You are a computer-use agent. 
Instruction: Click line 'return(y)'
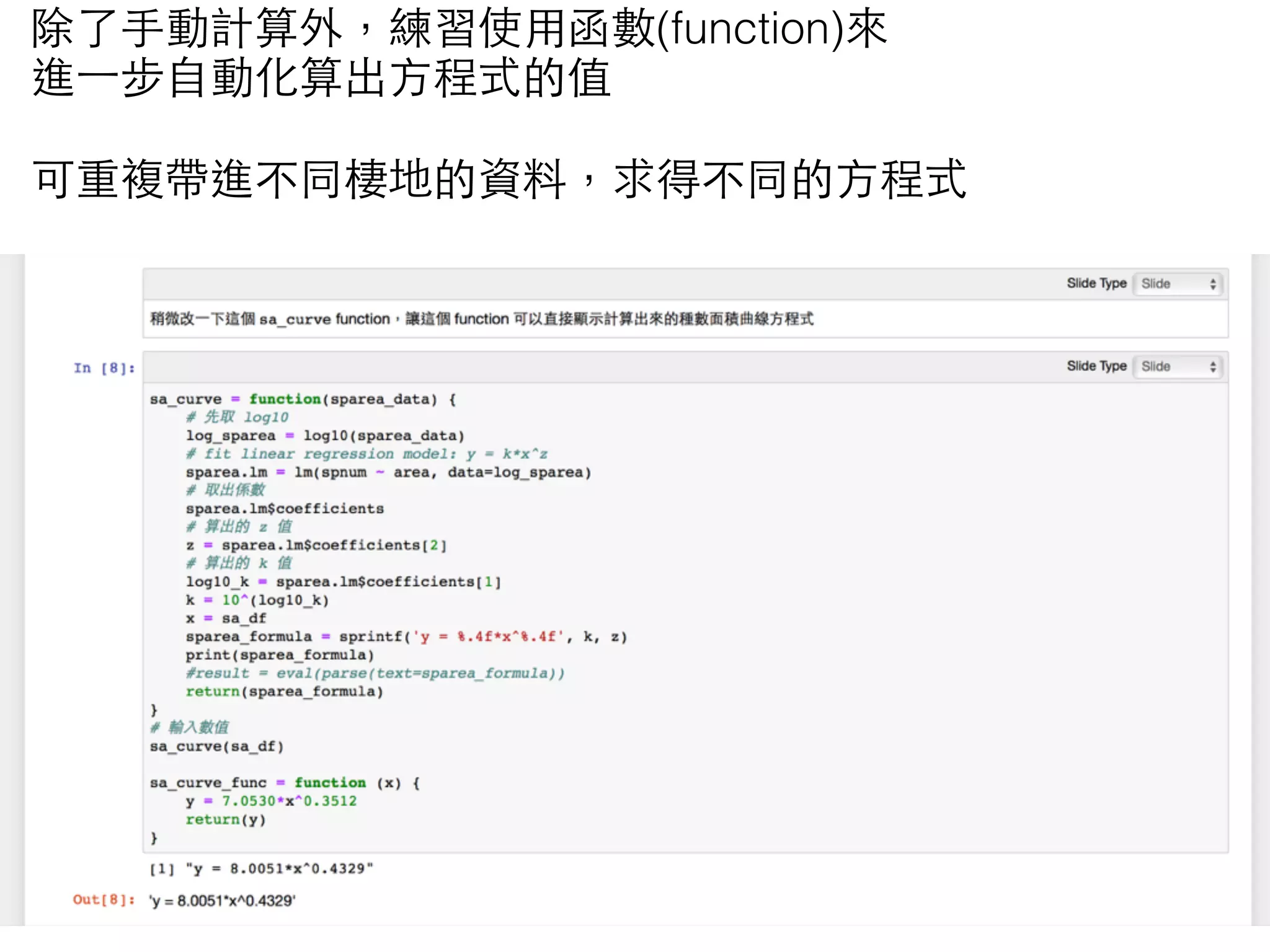[x=226, y=819]
